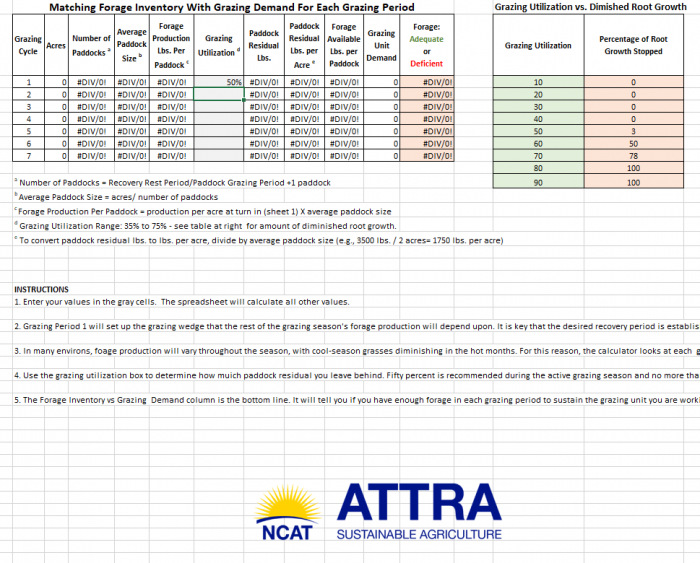The width and height of the screenshot is (700, 563).
Task: Select the utilization value 90 cell
Action: [x=538, y=183]
